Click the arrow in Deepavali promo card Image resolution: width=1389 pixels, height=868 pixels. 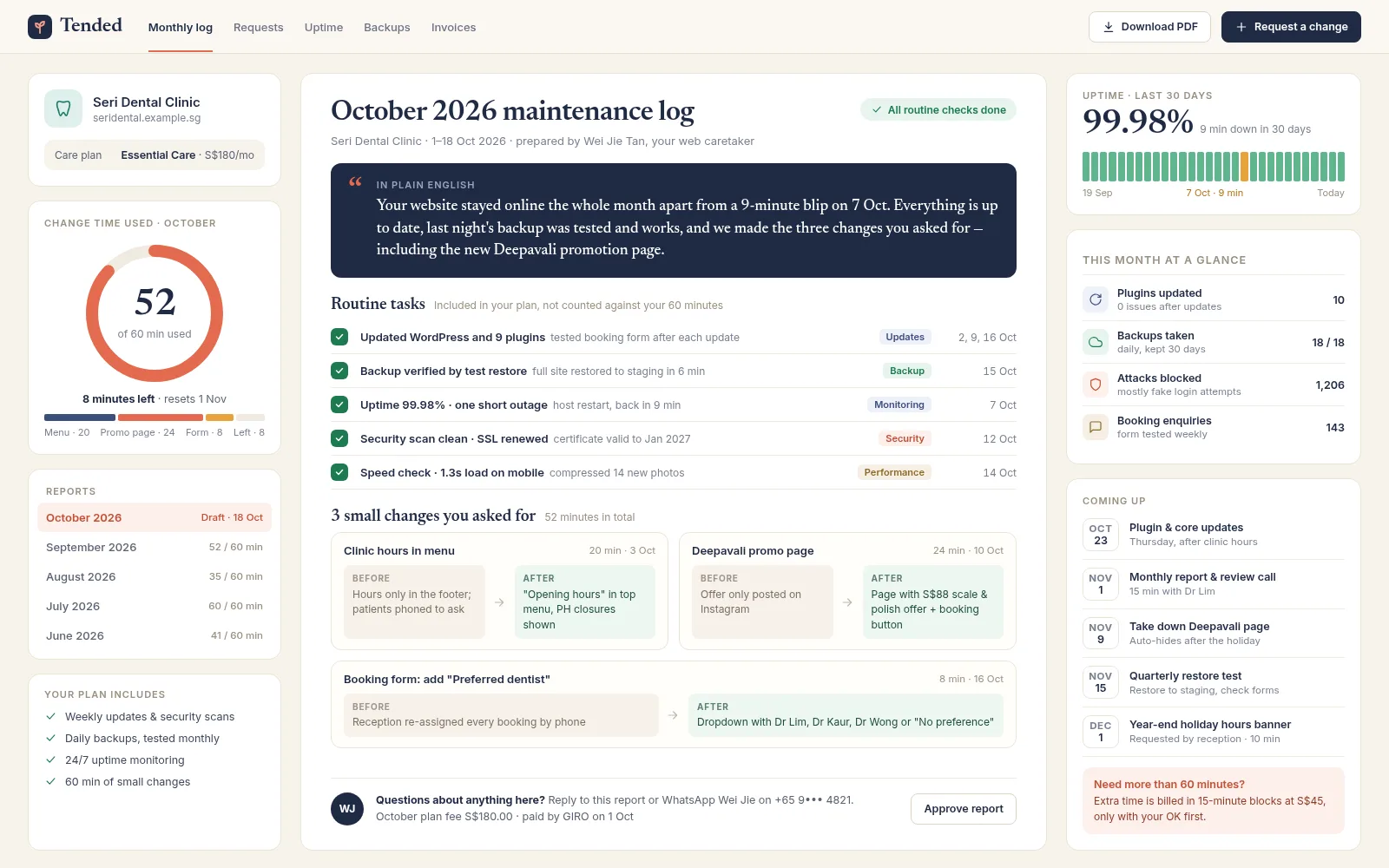[x=847, y=602]
